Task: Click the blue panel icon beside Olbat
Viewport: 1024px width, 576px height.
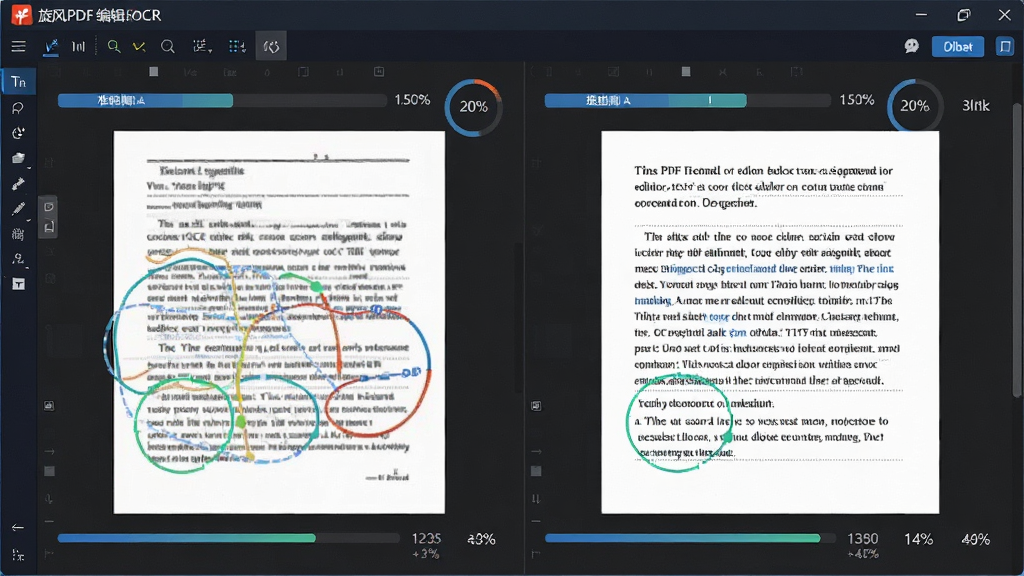Action: tap(1005, 46)
